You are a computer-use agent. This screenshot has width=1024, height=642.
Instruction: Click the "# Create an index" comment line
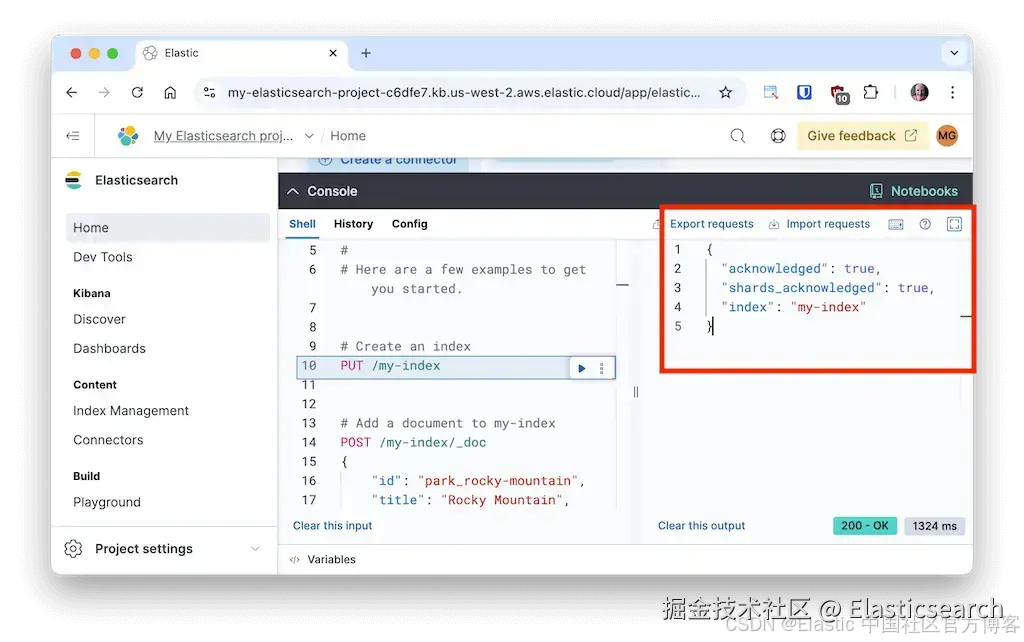pos(405,347)
